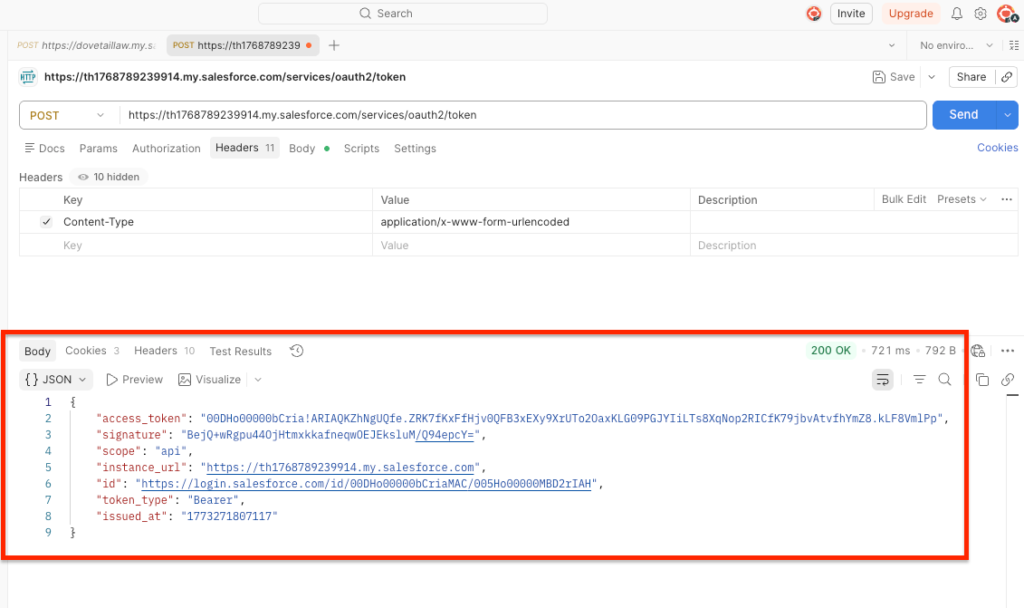
Task: Switch to the request Body tab
Action: (x=302, y=148)
